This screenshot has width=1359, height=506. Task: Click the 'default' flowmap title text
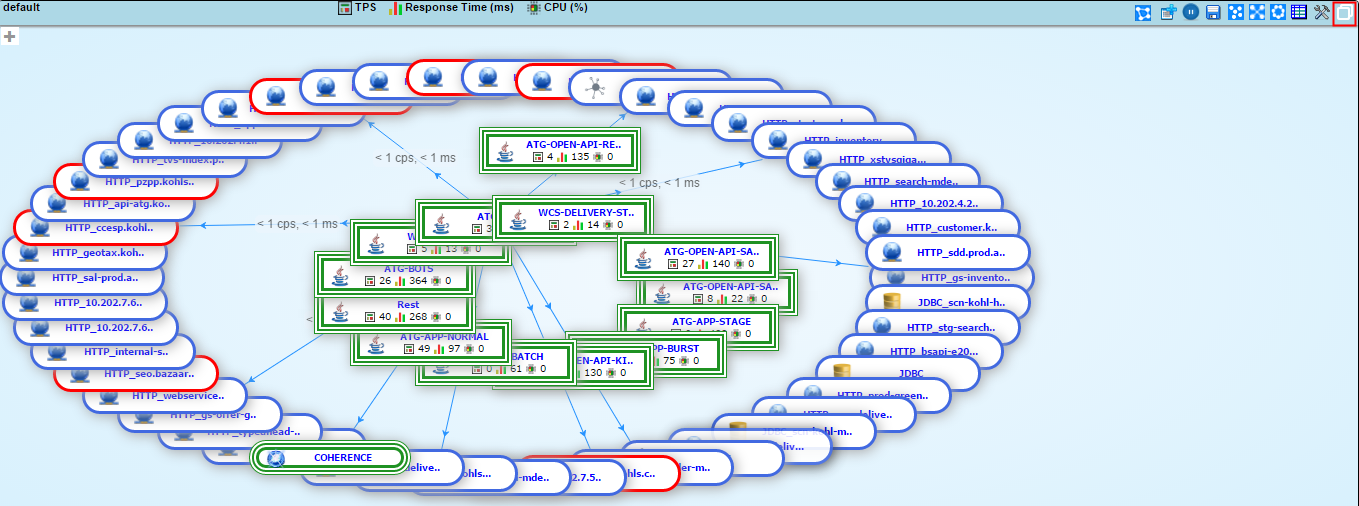20,7
